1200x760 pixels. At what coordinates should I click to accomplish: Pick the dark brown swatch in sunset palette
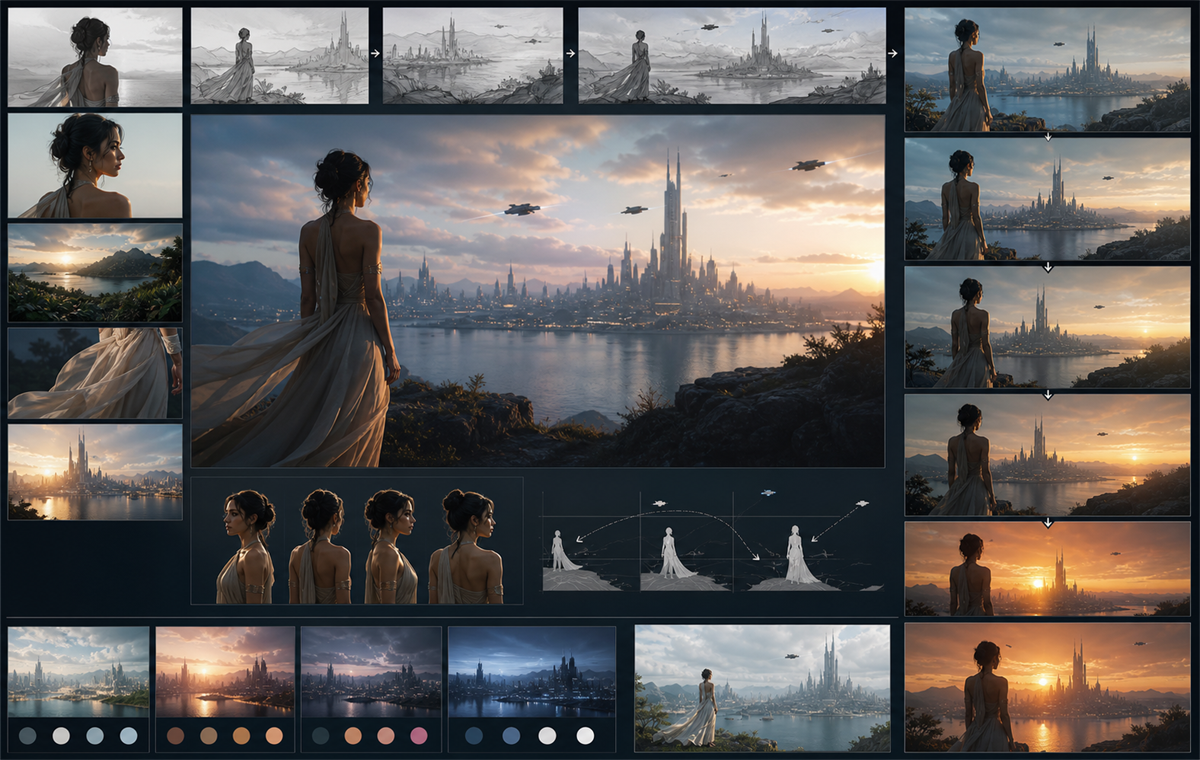coord(176,735)
